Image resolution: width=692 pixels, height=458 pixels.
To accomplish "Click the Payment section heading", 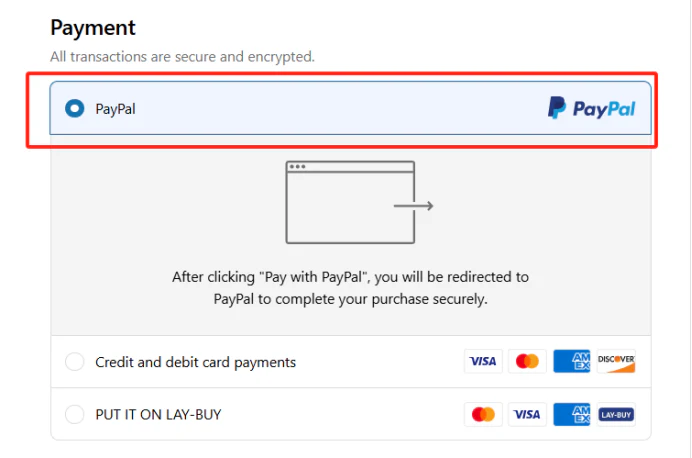I will (93, 28).
